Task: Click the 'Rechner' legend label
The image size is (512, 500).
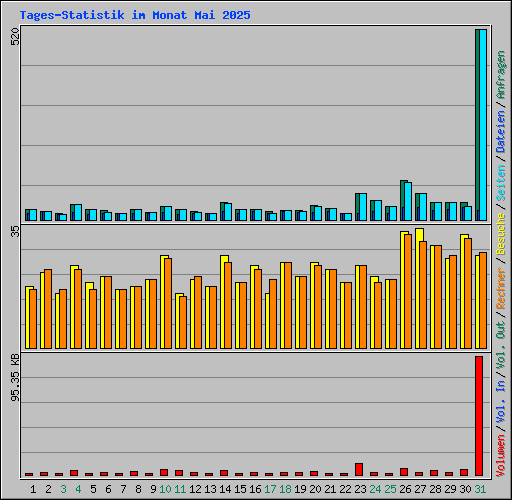Action: [501, 288]
